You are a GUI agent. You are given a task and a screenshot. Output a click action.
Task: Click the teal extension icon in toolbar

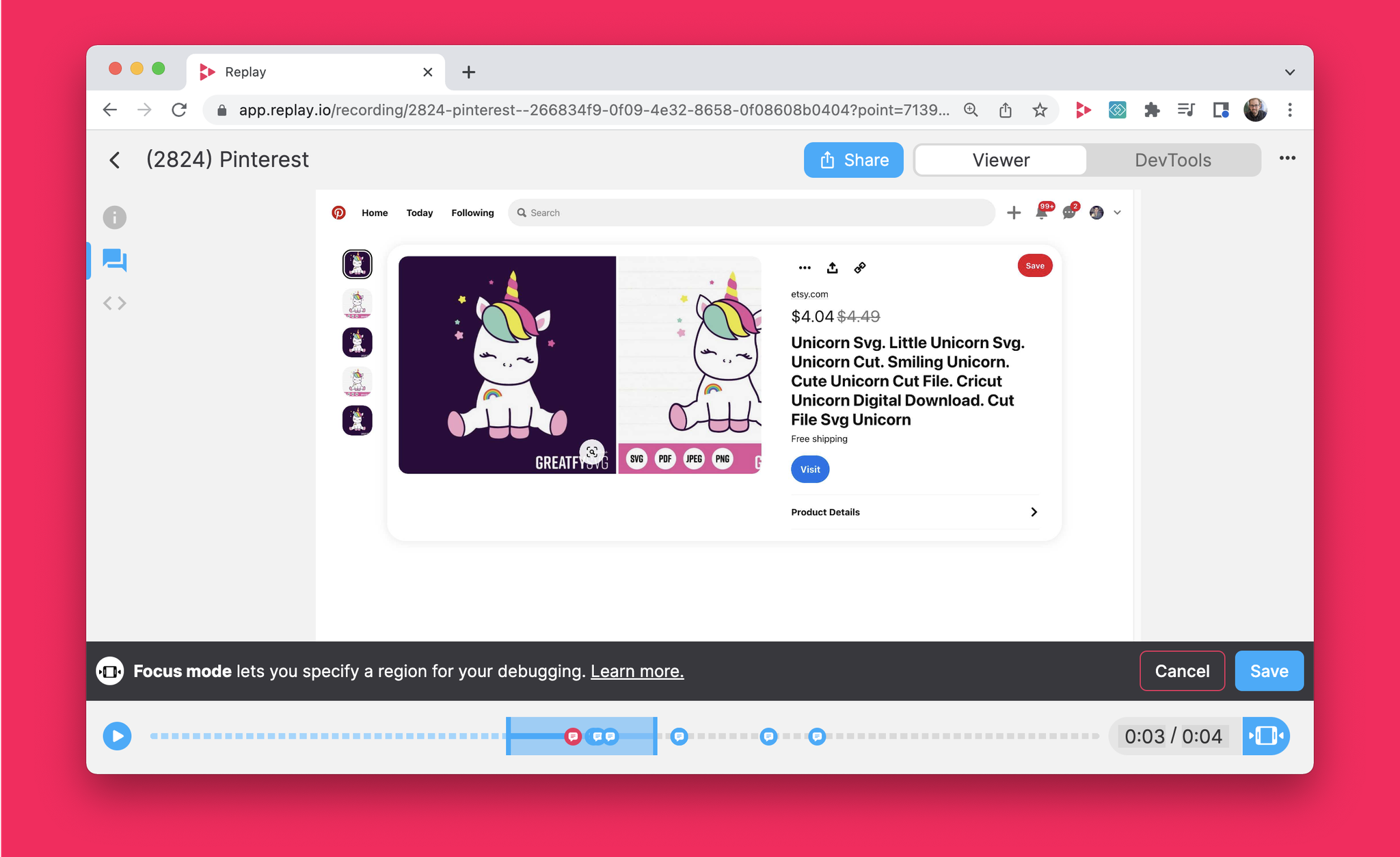point(1117,109)
